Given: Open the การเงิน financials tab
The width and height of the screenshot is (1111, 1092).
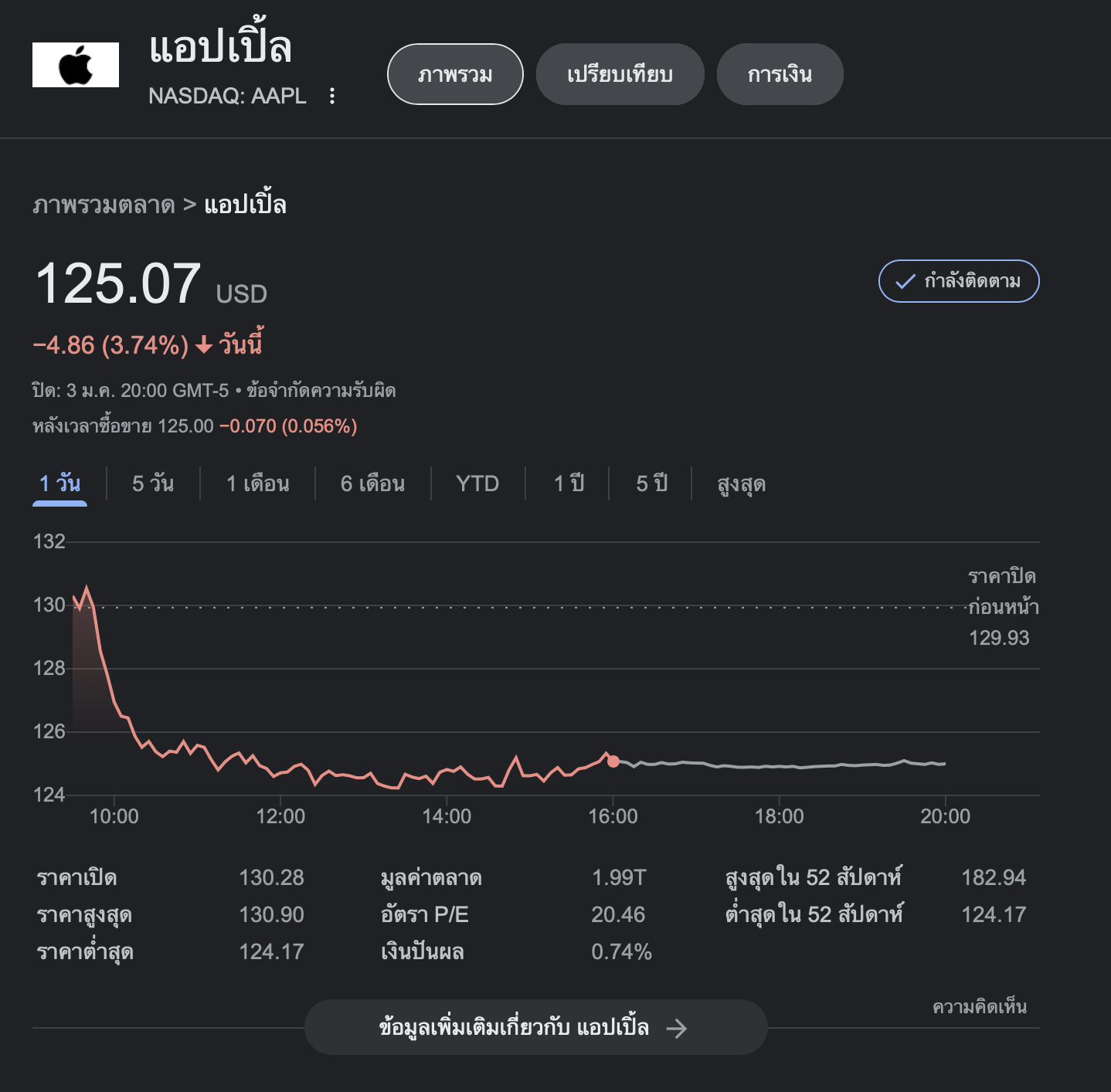Looking at the screenshot, I should (x=780, y=74).
